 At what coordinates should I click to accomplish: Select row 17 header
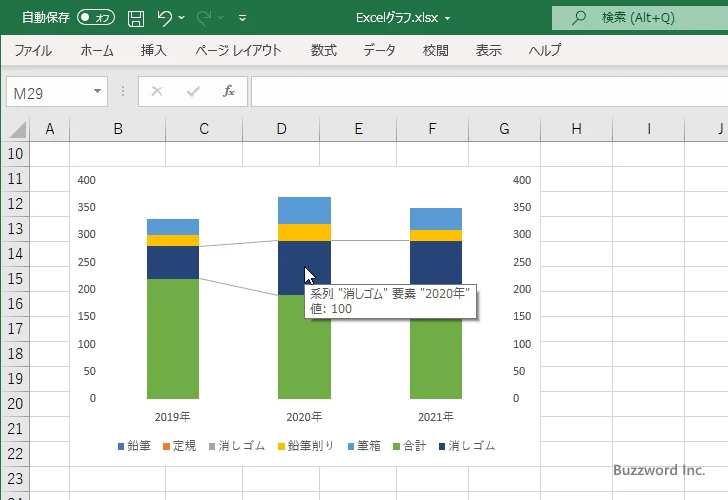tap(15, 329)
